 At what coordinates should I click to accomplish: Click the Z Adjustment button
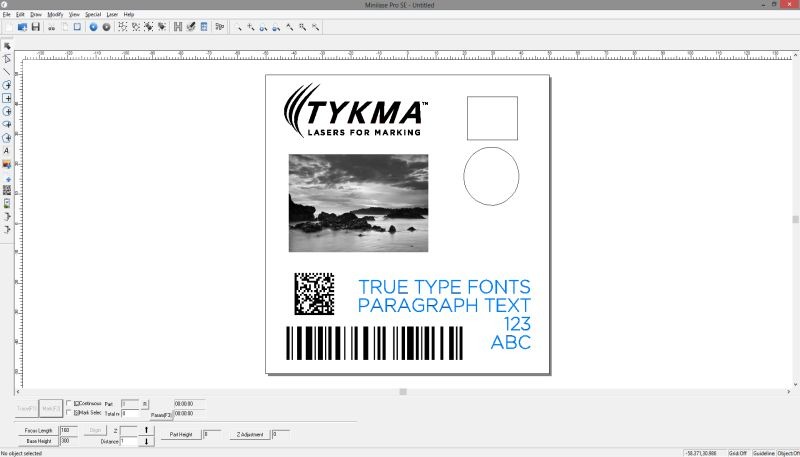click(250, 435)
